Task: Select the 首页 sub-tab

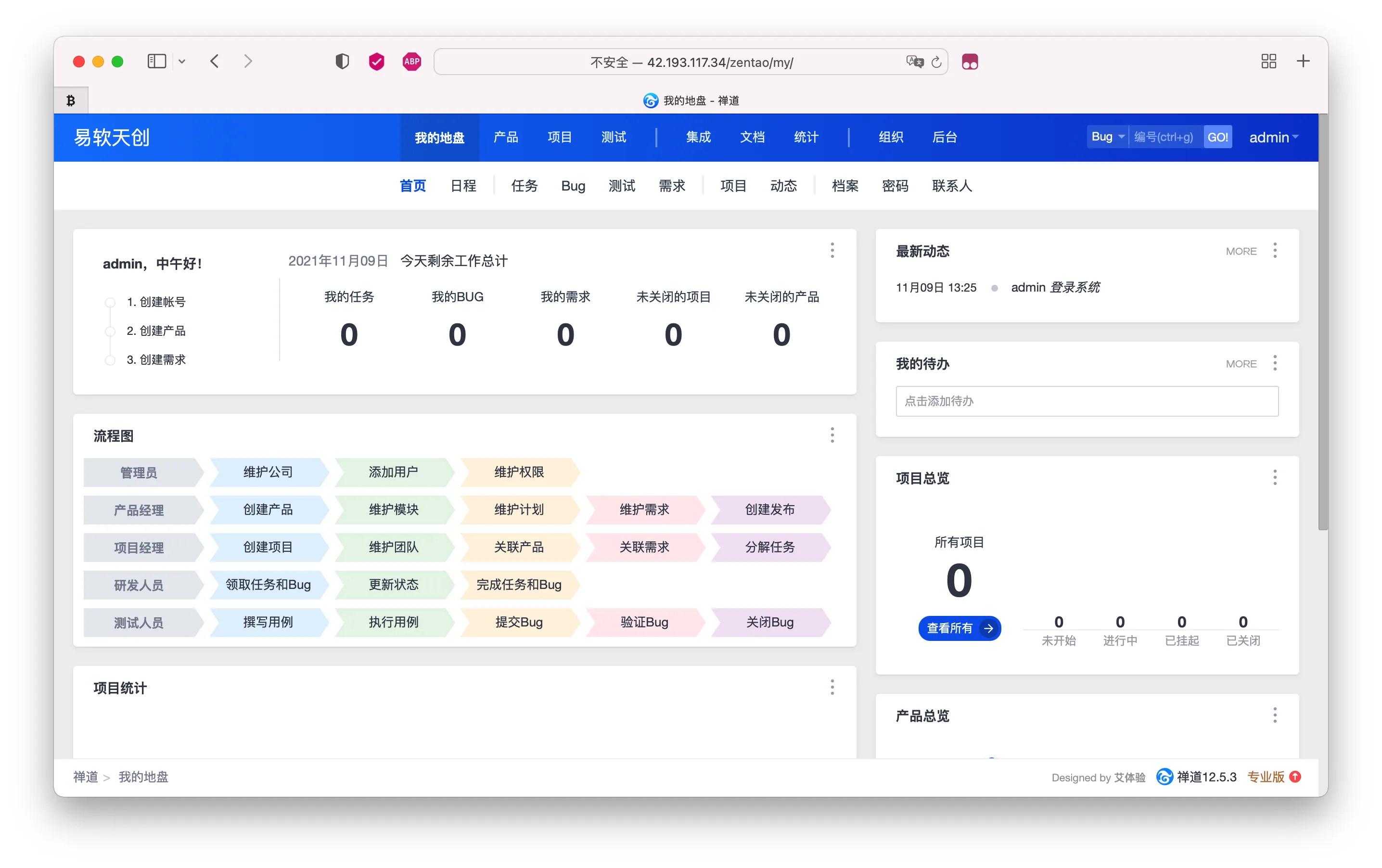Action: coord(413,186)
